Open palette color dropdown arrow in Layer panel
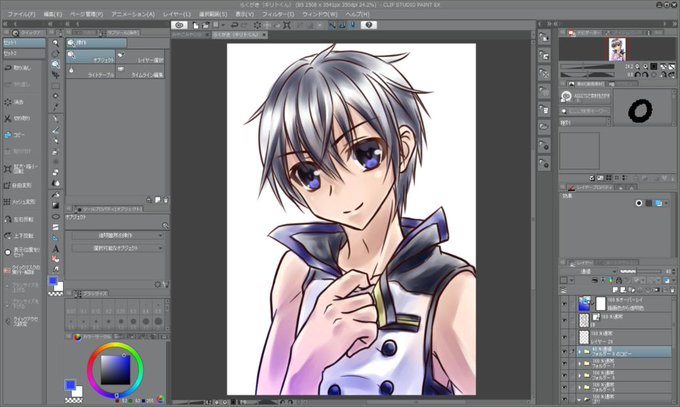 pyautogui.click(x=572, y=280)
